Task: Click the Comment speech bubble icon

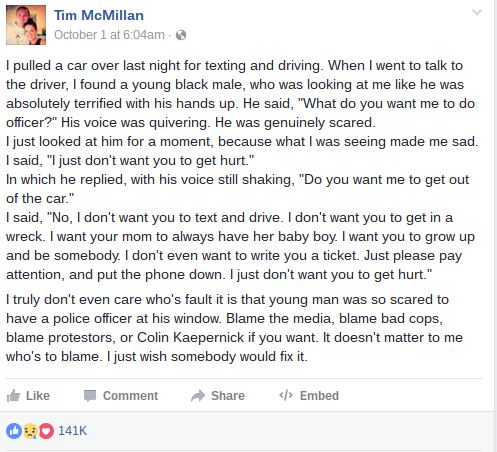Action: pyautogui.click(x=90, y=396)
